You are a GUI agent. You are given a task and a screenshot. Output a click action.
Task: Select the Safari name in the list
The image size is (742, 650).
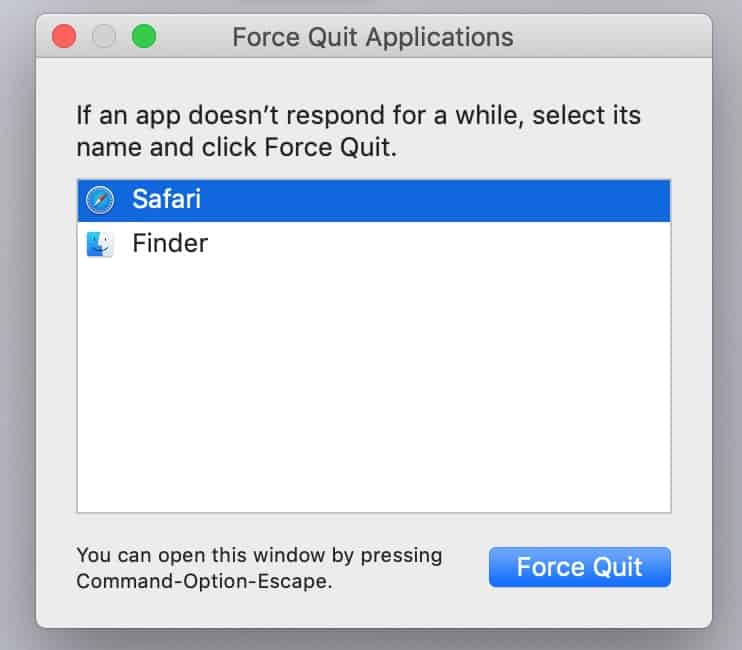click(167, 199)
